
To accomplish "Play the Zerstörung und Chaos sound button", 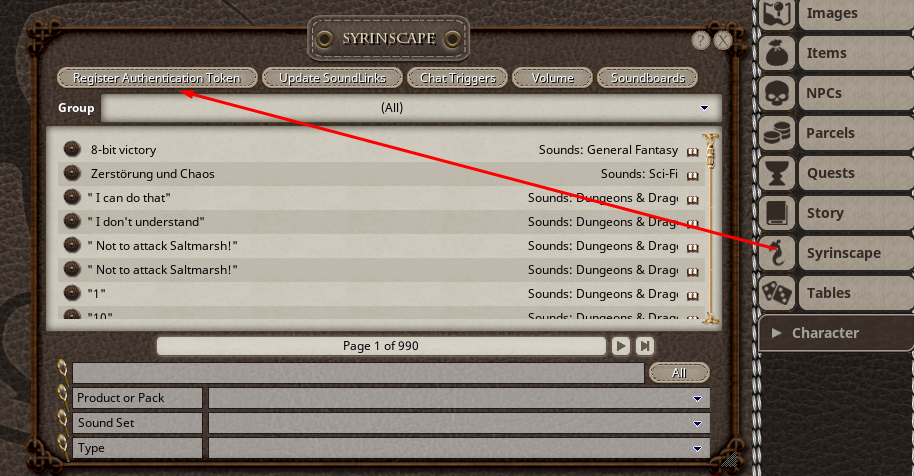I will pyautogui.click(x=72, y=173).
